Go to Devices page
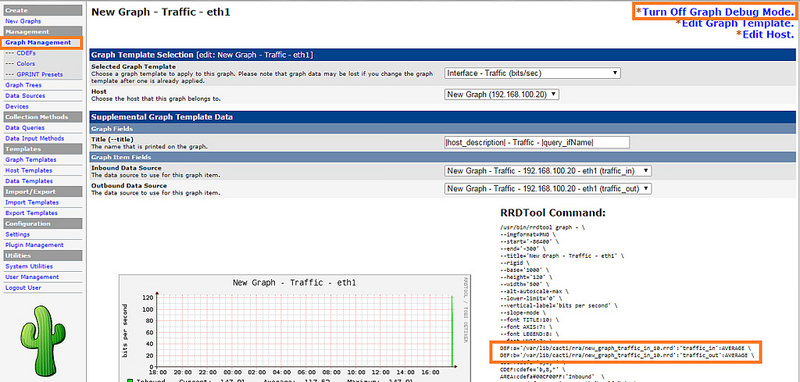The width and height of the screenshot is (800, 382). (17, 107)
